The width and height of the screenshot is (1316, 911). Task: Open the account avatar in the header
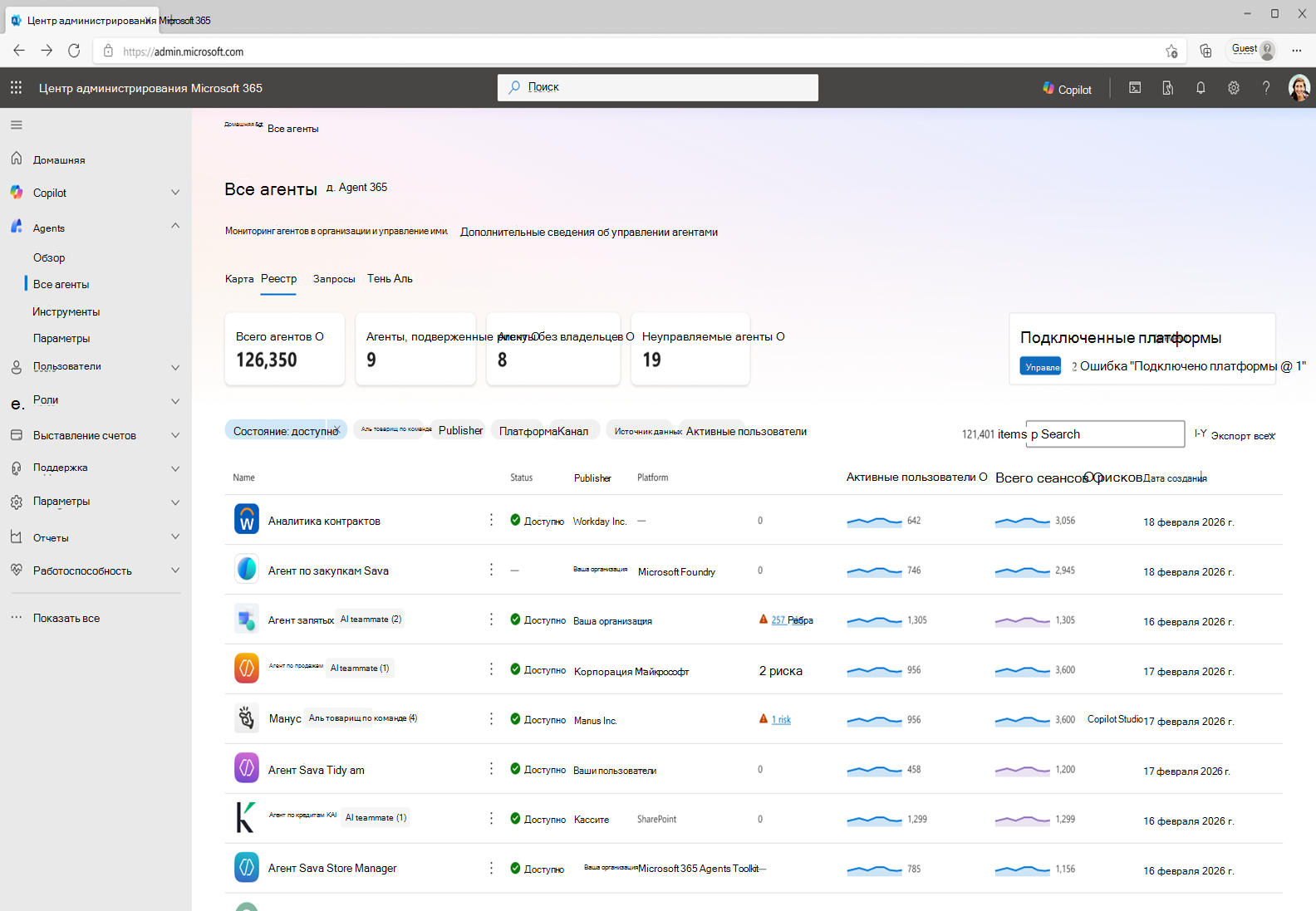[1299, 88]
